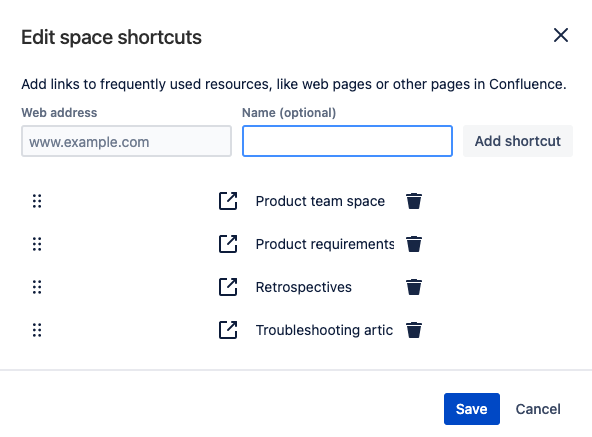Click the external link icon beside Troubleshooting articles
Screen dimensions: 592x437
tap(228, 330)
